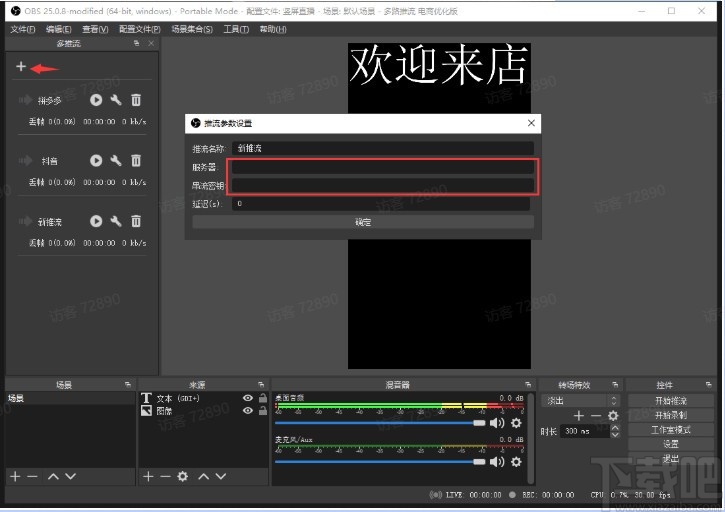Add a new multi-stream with the plus icon
Screen dimensions: 725x512
click(21, 67)
